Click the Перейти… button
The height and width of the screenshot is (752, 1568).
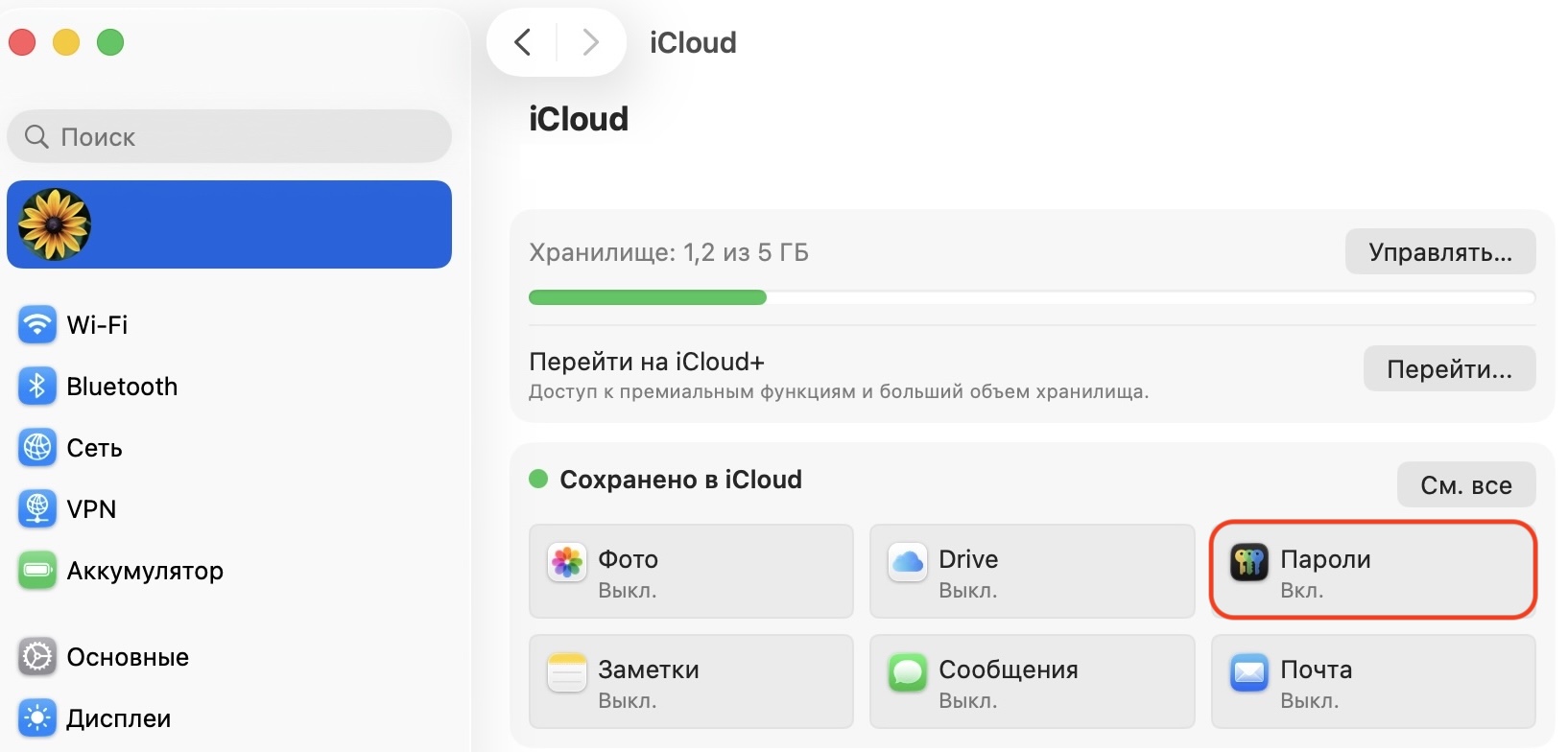pos(1449,369)
